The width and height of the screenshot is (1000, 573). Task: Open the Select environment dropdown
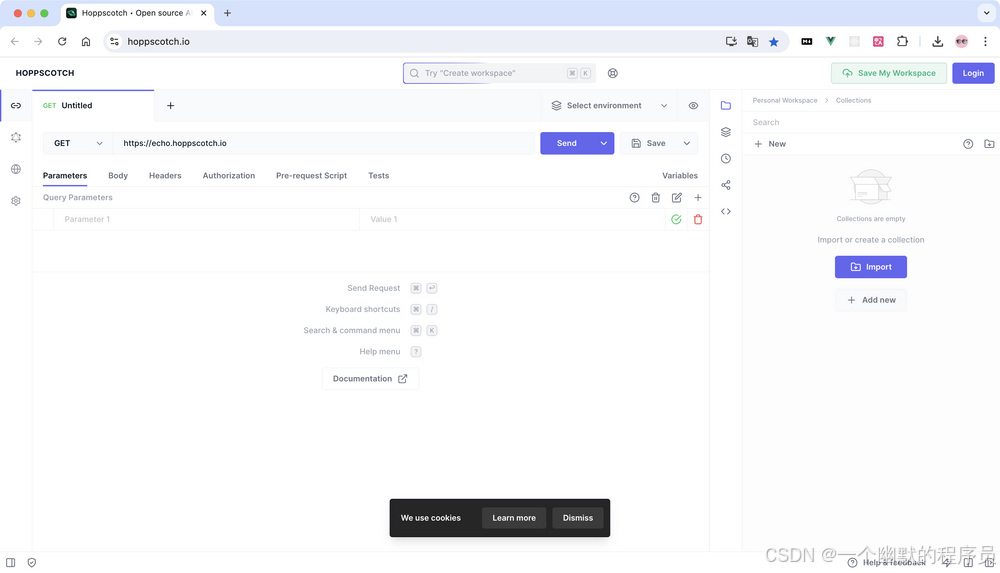coord(609,106)
